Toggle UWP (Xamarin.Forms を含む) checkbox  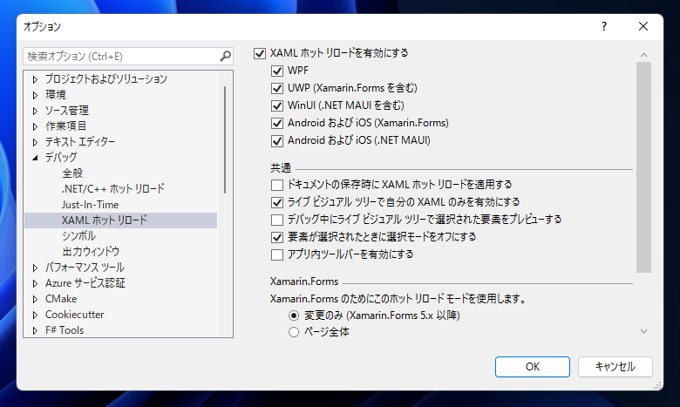tap(277, 88)
